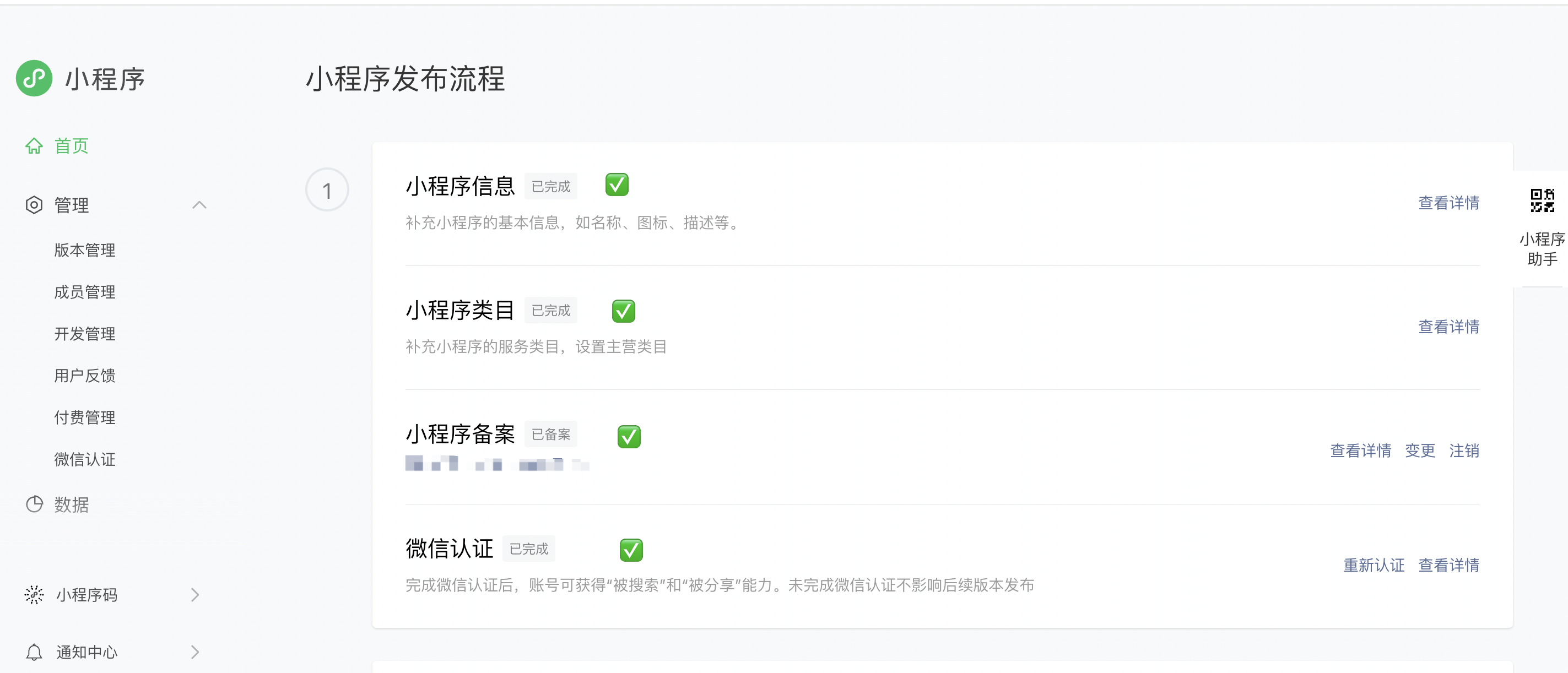The width and height of the screenshot is (1568, 673).
Task: Click the step 1 circle indicator
Action: 327,190
